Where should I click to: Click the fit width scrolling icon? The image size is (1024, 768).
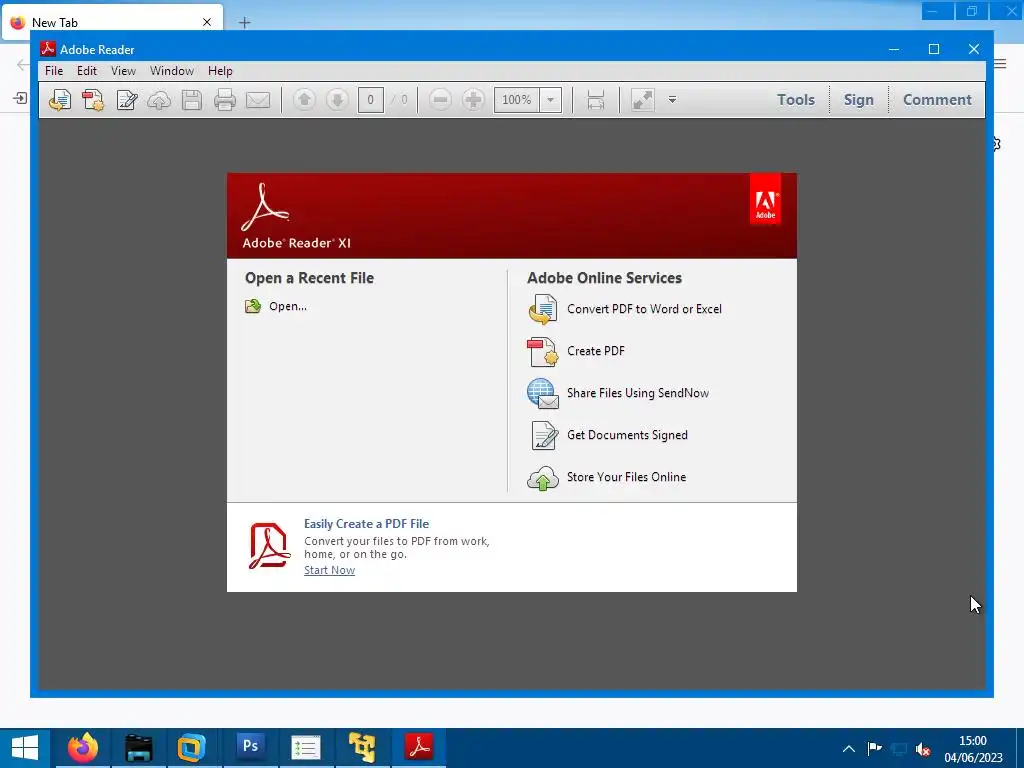pos(596,100)
